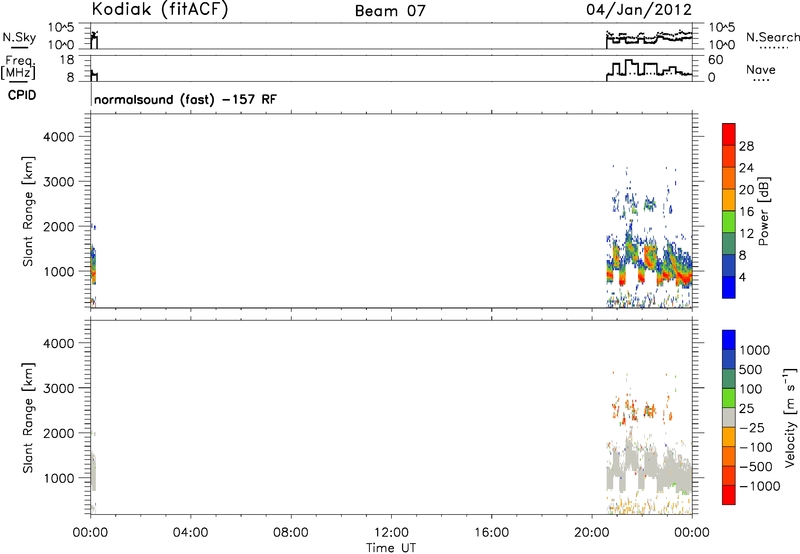The image size is (800, 554).
Task: Click the orange segment of Power colorbar
Action: 729,178
